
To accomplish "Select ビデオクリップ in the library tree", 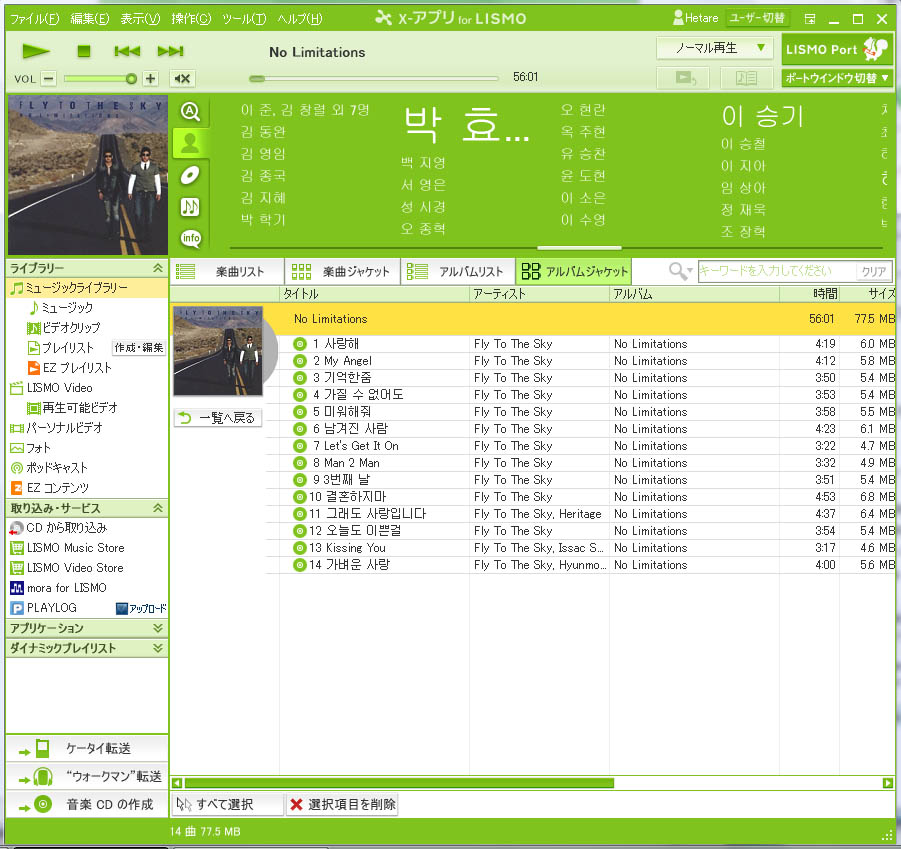I will click(x=64, y=327).
